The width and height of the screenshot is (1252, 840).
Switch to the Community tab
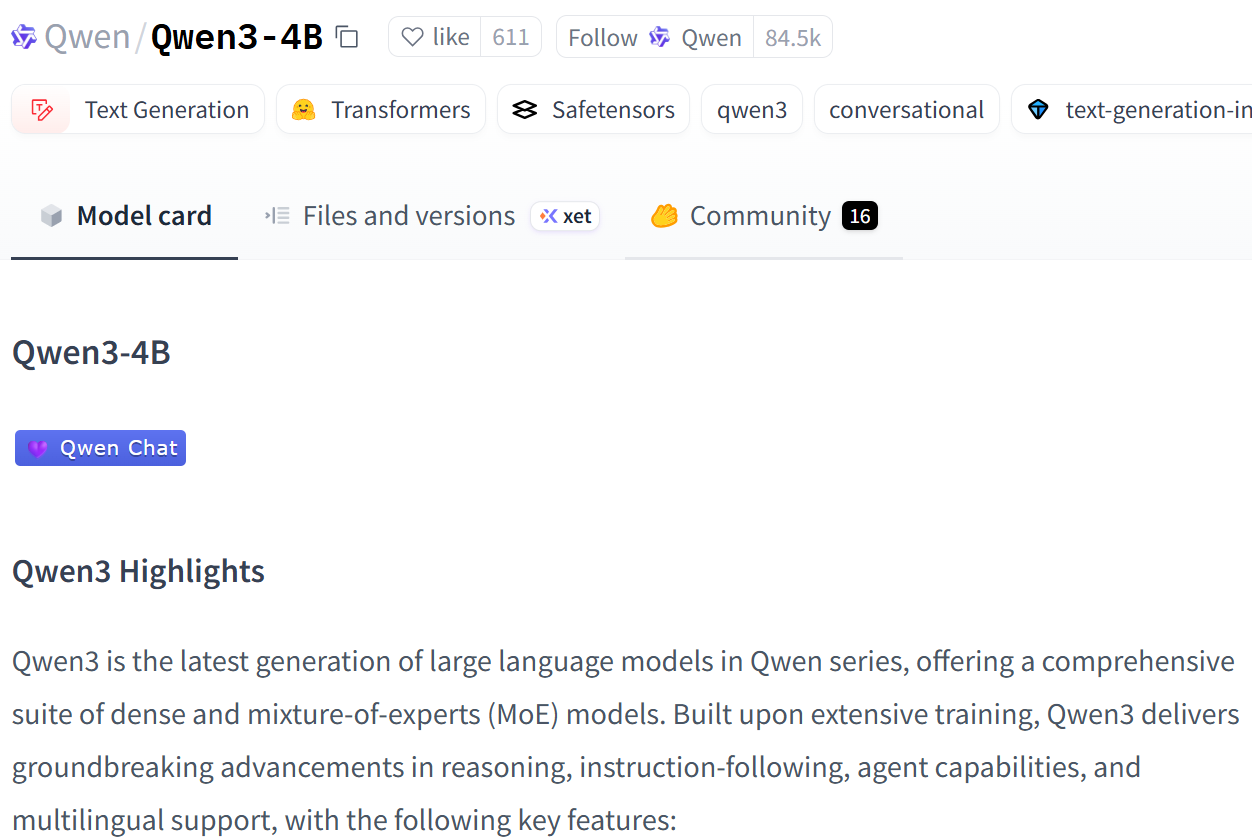coord(764,216)
